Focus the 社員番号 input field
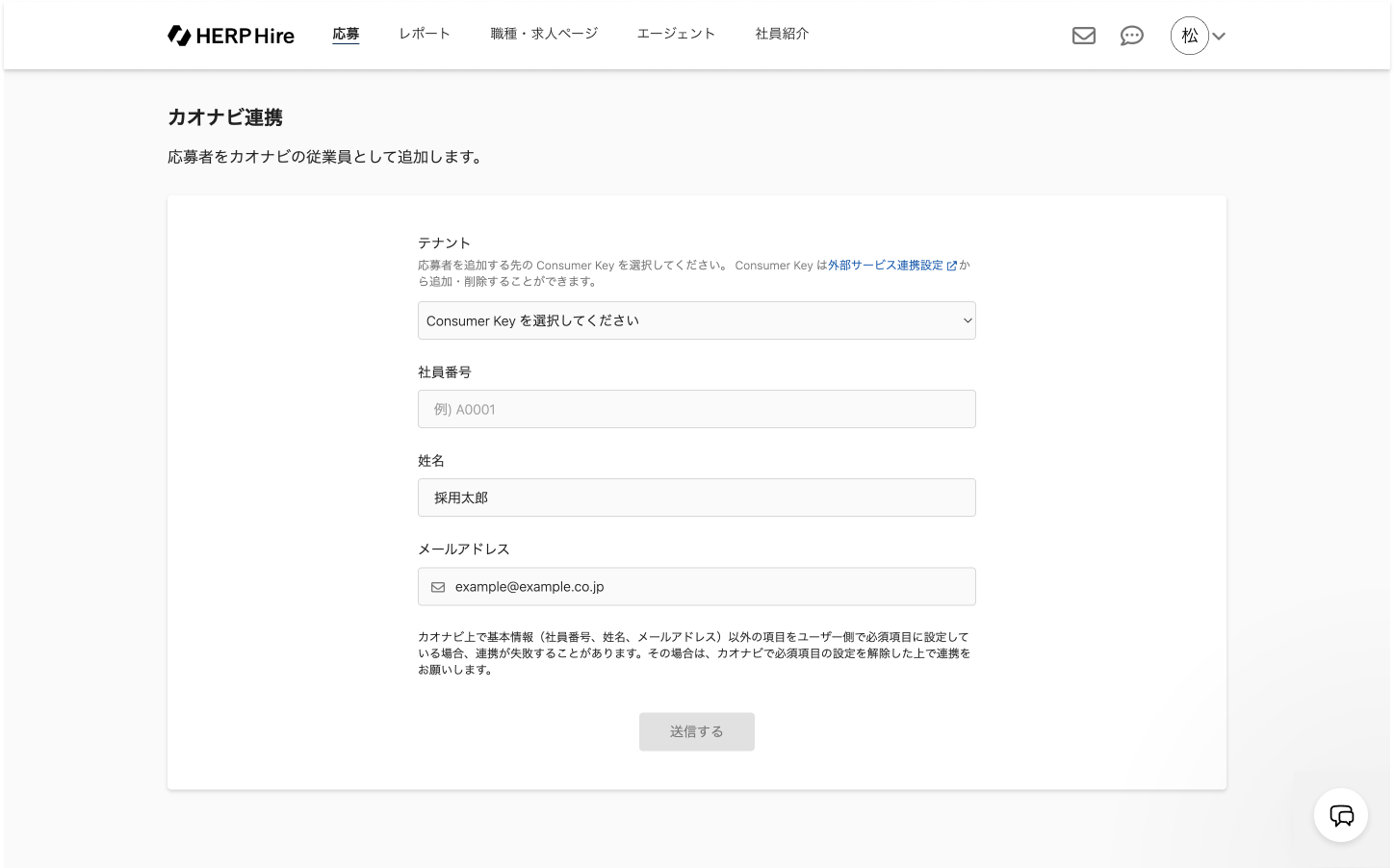The image size is (1394, 868). click(696, 409)
